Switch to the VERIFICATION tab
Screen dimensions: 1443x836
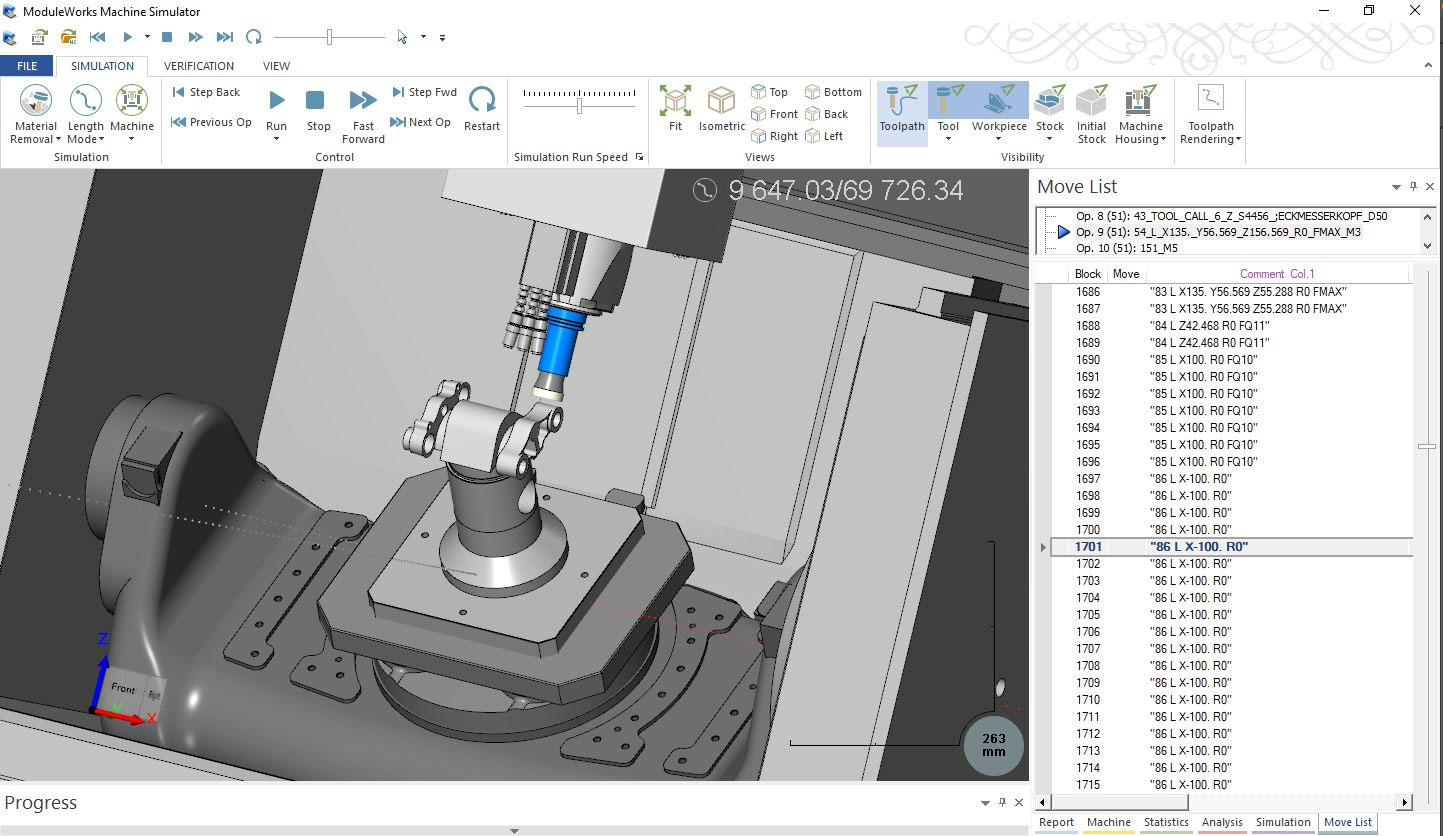point(198,65)
